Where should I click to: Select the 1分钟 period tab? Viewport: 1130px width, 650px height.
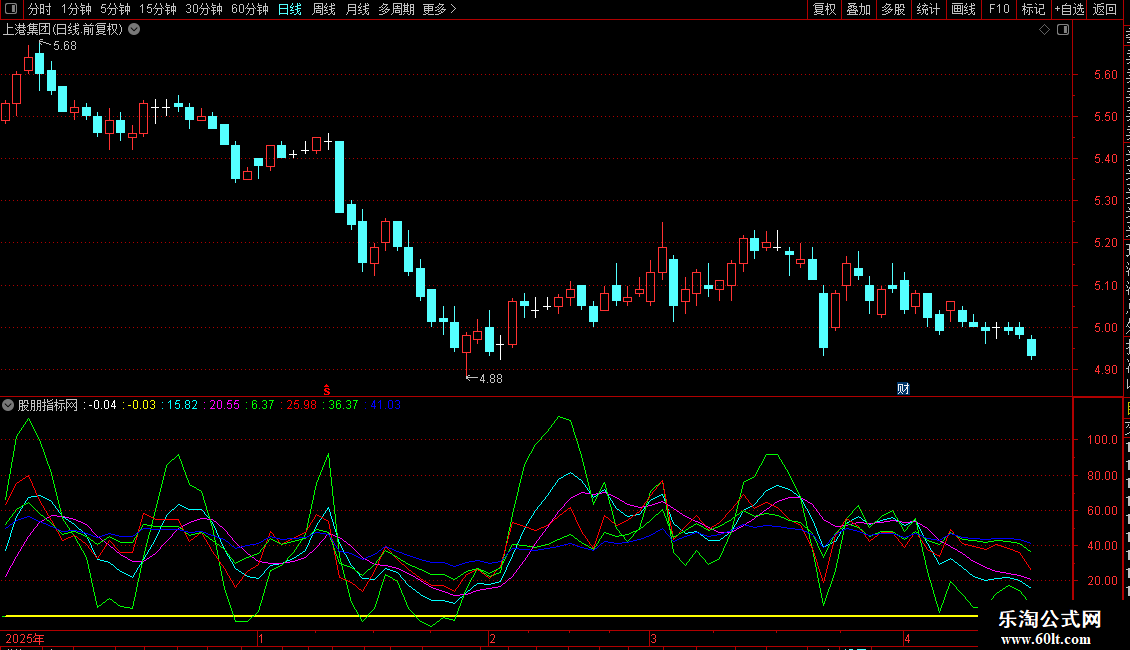click(x=76, y=9)
